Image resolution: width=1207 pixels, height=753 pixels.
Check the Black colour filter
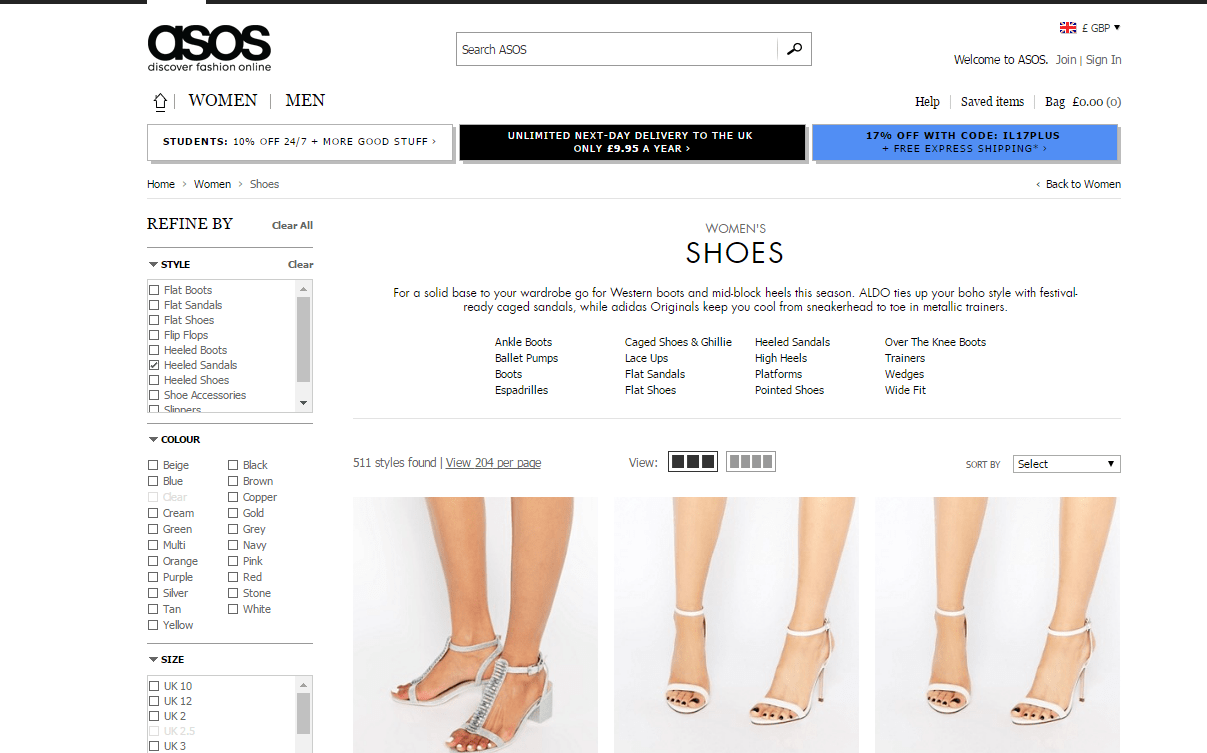[234, 465]
